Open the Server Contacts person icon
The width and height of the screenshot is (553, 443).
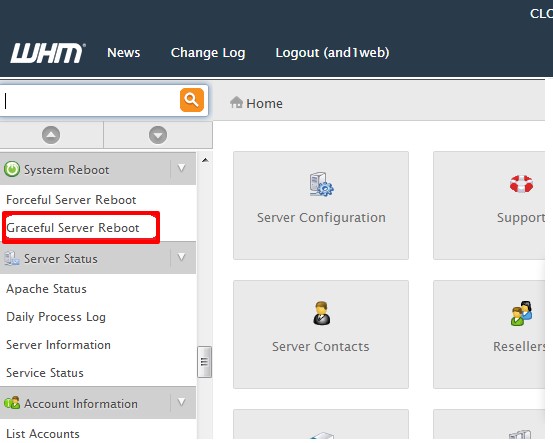pyautogui.click(x=321, y=313)
